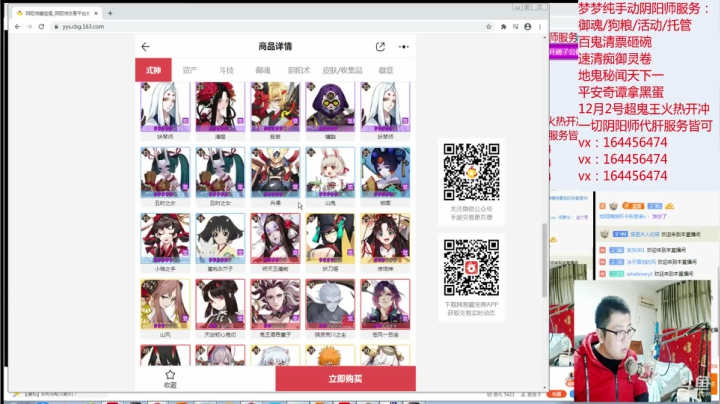Select the purple-hooded 镰鼬 card
This screenshot has height=404, width=720.
(x=330, y=111)
